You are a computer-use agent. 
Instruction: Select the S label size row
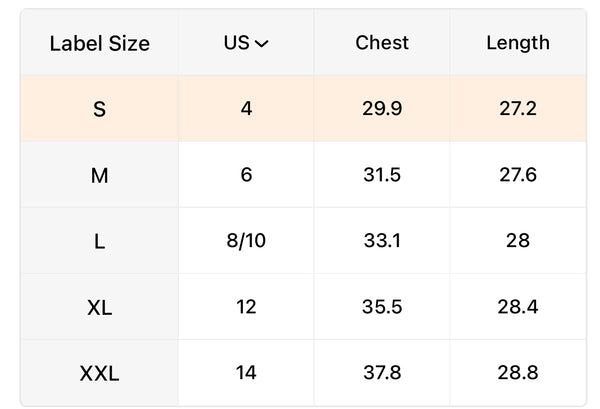point(303,109)
